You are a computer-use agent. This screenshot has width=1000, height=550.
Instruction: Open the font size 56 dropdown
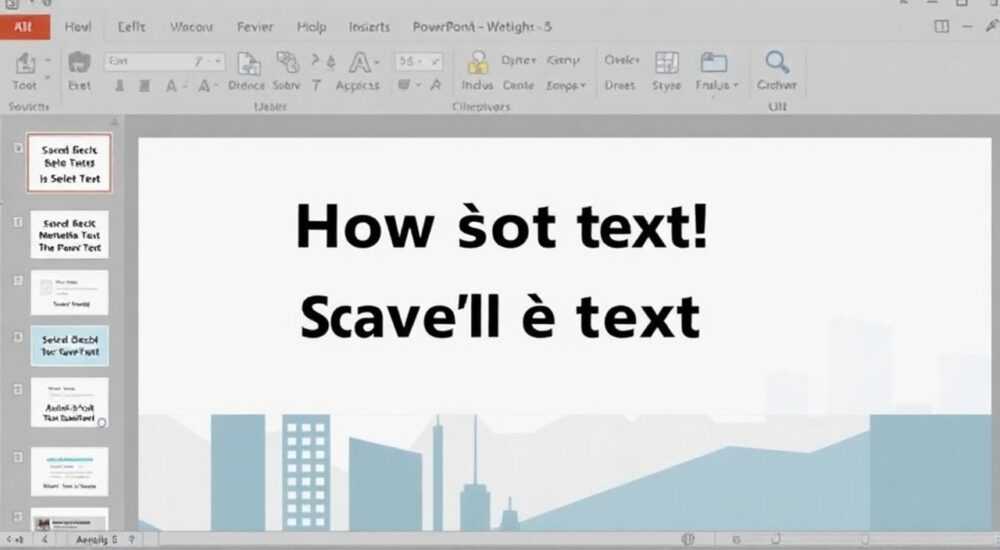(x=419, y=61)
